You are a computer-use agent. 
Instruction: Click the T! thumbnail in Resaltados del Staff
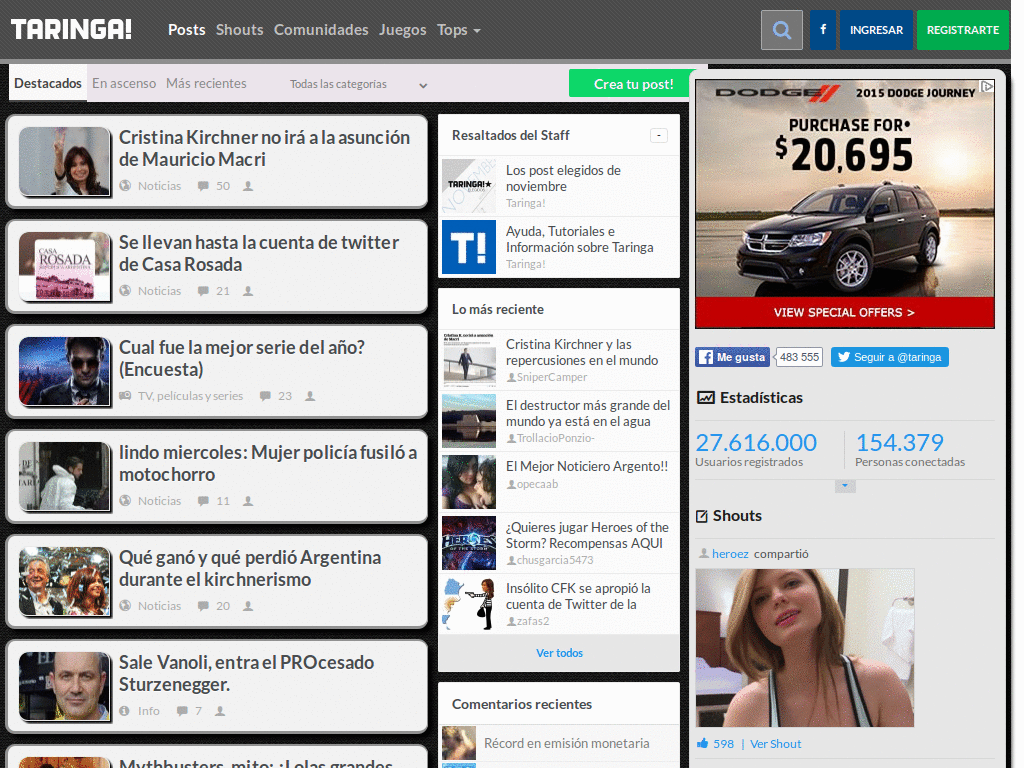[x=469, y=247]
